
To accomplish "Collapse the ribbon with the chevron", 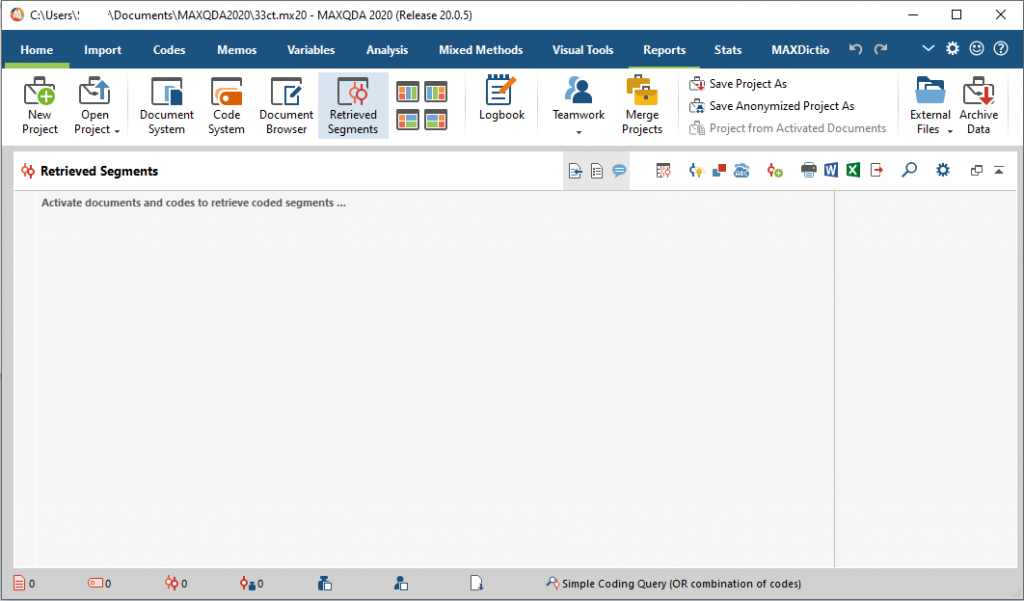I will tap(928, 48).
